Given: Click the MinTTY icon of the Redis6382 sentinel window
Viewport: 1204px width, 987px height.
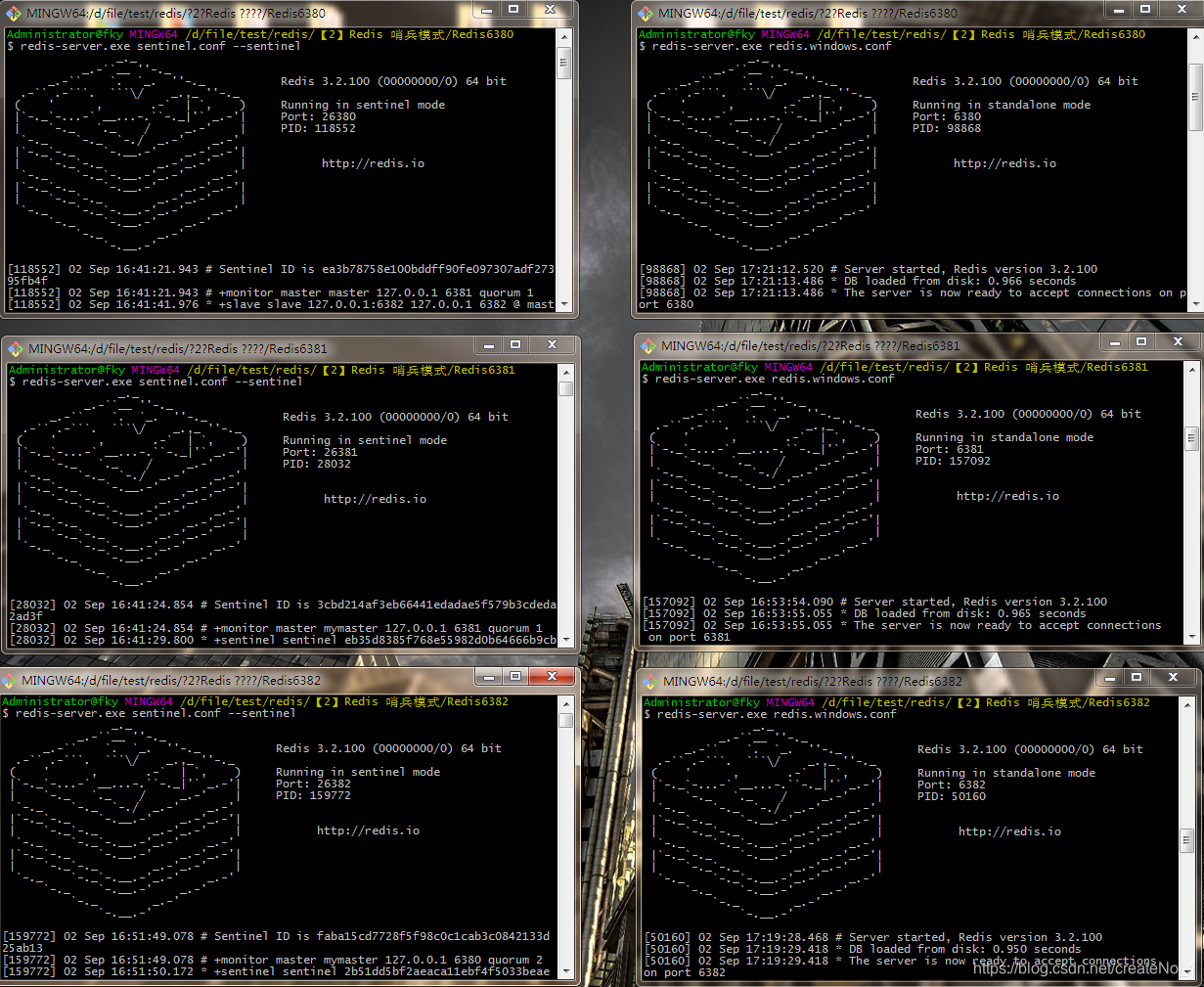Looking at the screenshot, I should pyautogui.click(x=9, y=680).
